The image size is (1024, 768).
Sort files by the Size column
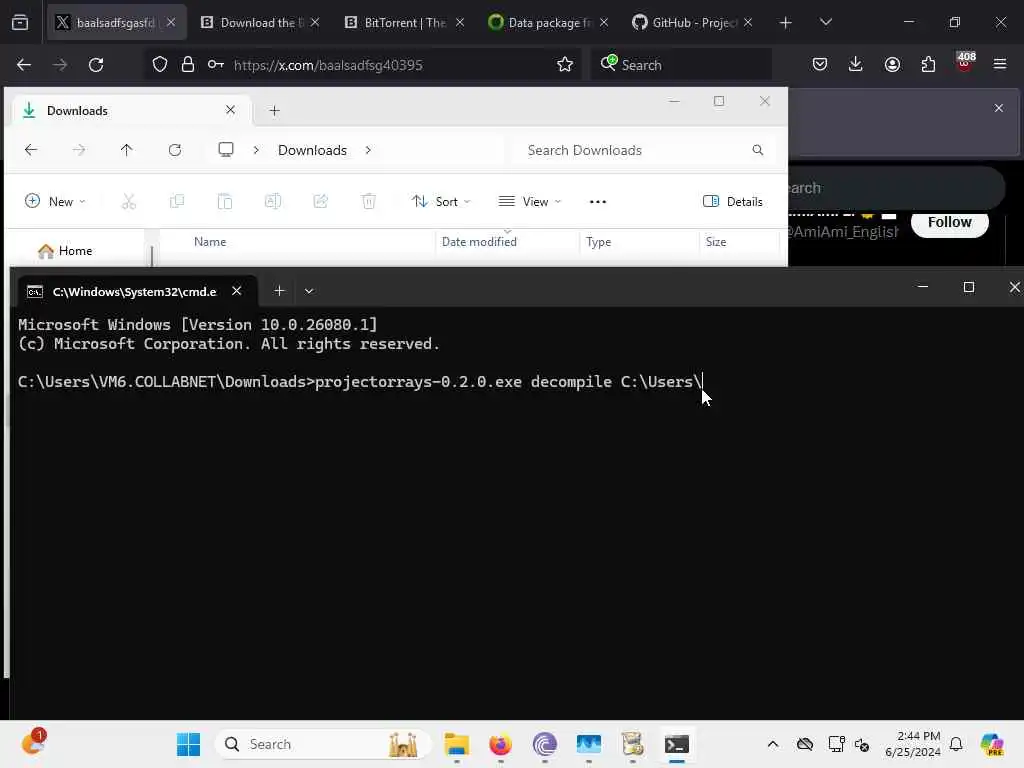point(716,242)
